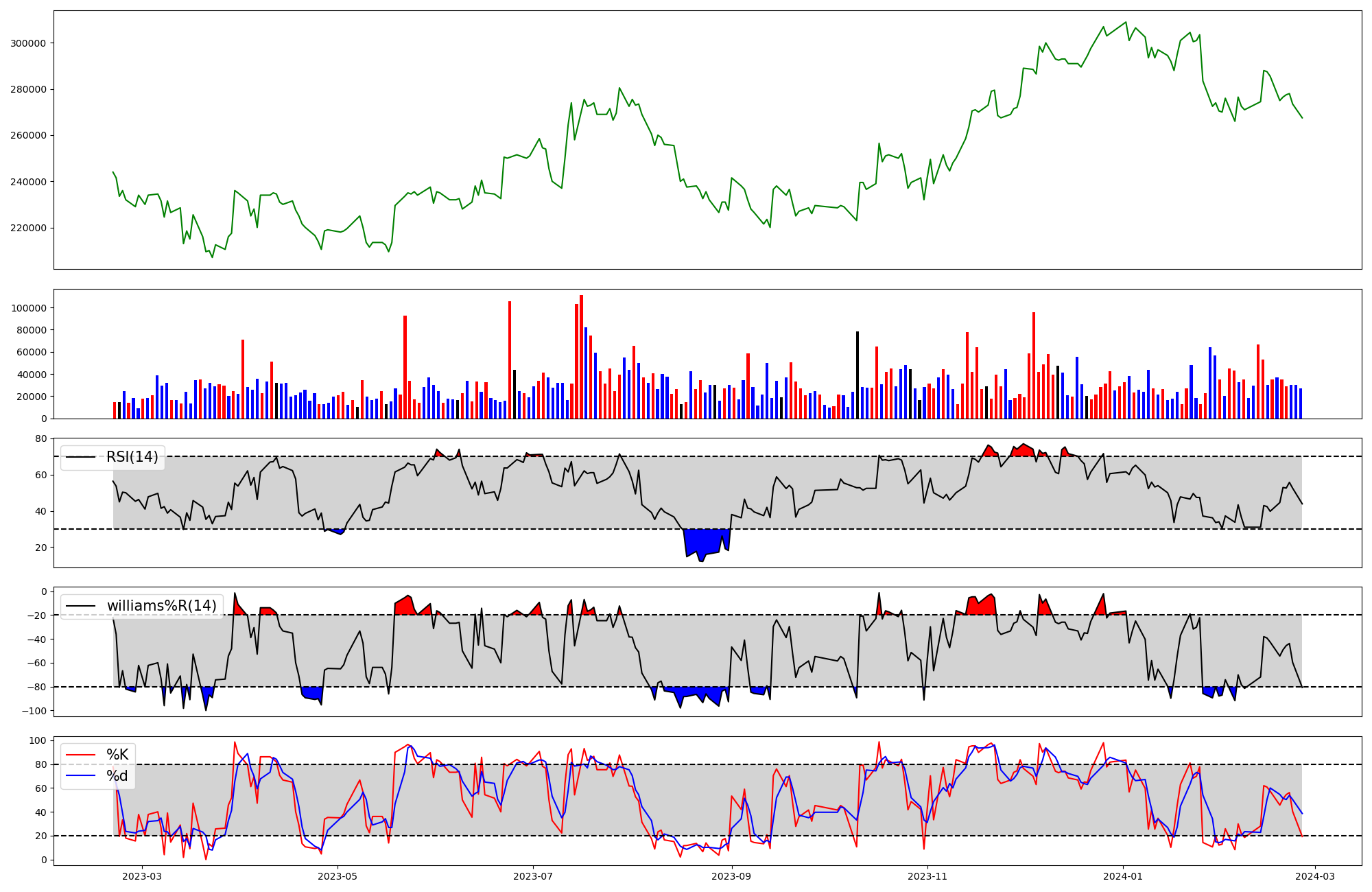This screenshot has width=1372, height=892.
Task: Click the -100 tick on williams%R axis
Action: coord(34,711)
